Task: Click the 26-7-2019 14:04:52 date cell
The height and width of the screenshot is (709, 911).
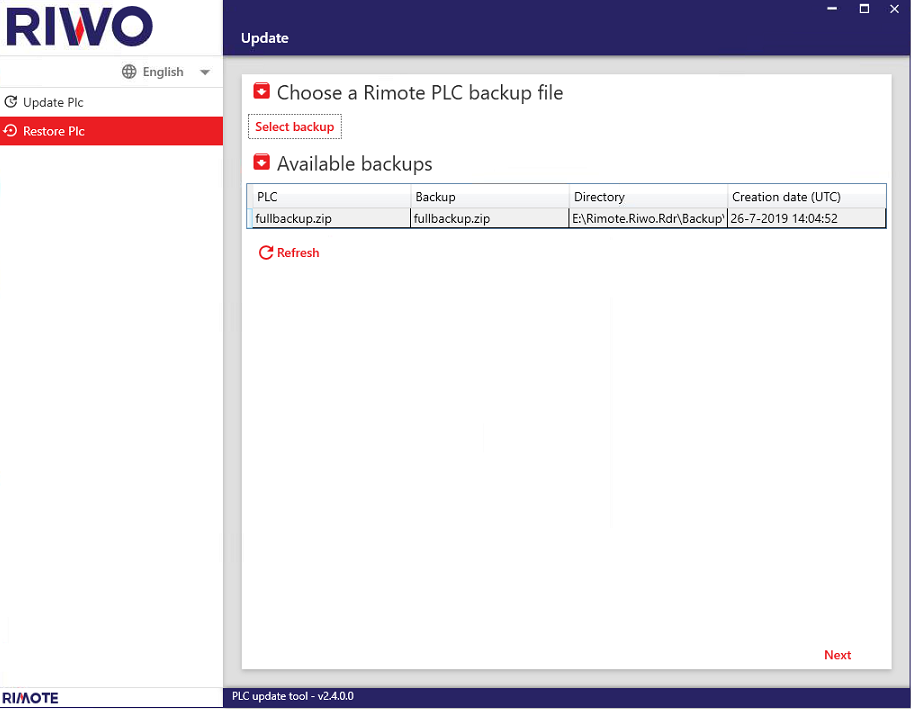Action: 806,219
